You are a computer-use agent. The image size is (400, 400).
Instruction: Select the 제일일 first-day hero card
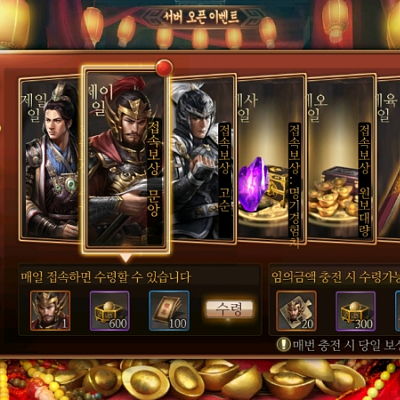[50, 159]
